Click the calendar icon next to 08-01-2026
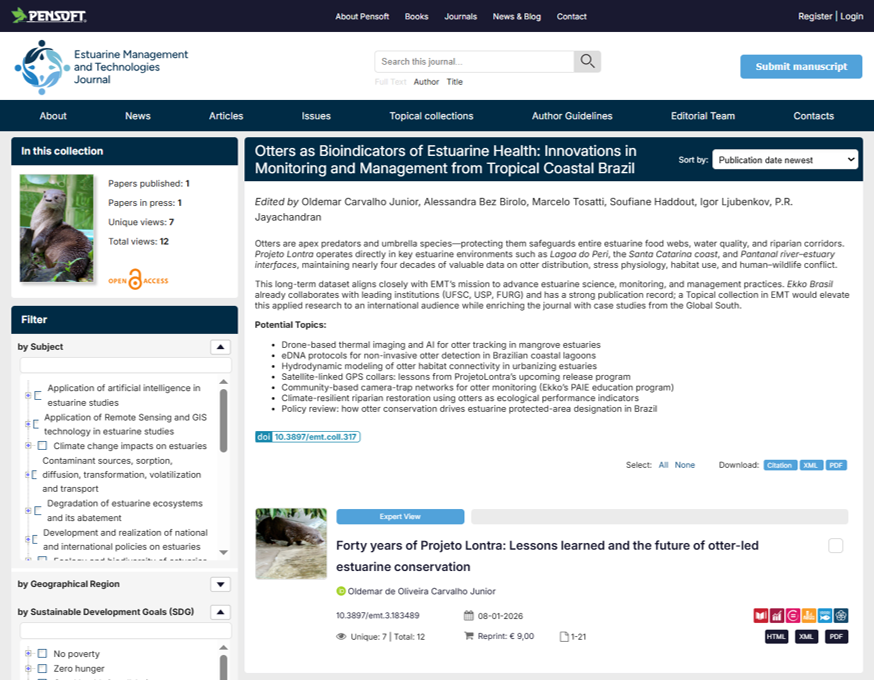 (x=469, y=615)
